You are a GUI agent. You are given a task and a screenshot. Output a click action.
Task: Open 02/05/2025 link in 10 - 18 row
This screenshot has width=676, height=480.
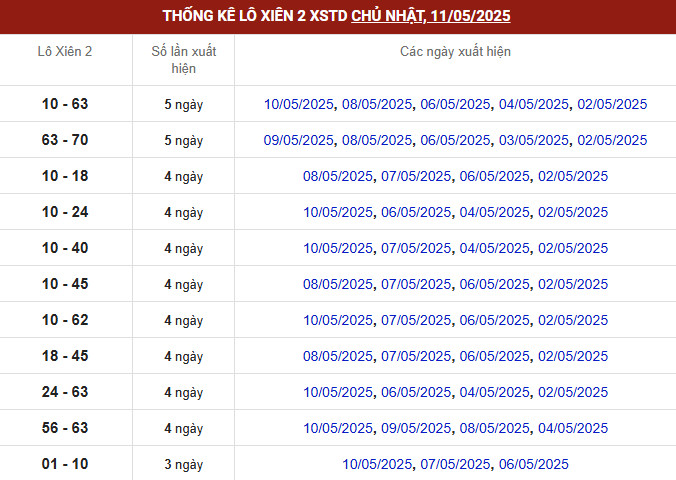click(x=573, y=176)
